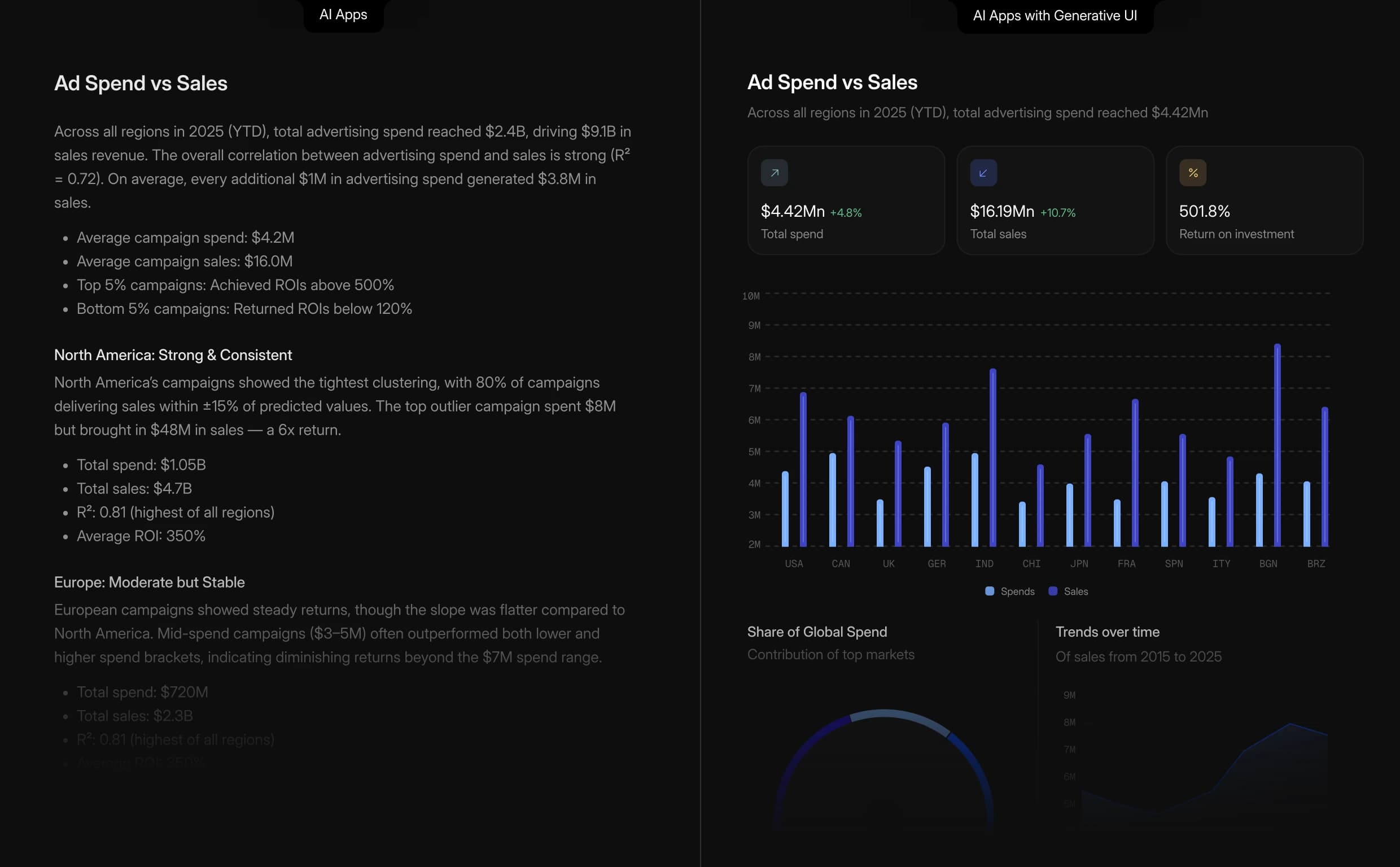Click the Contribution of top markets subtitle
Image resolution: width=1400 pixels, height=867 pixels.
(831, 655)
